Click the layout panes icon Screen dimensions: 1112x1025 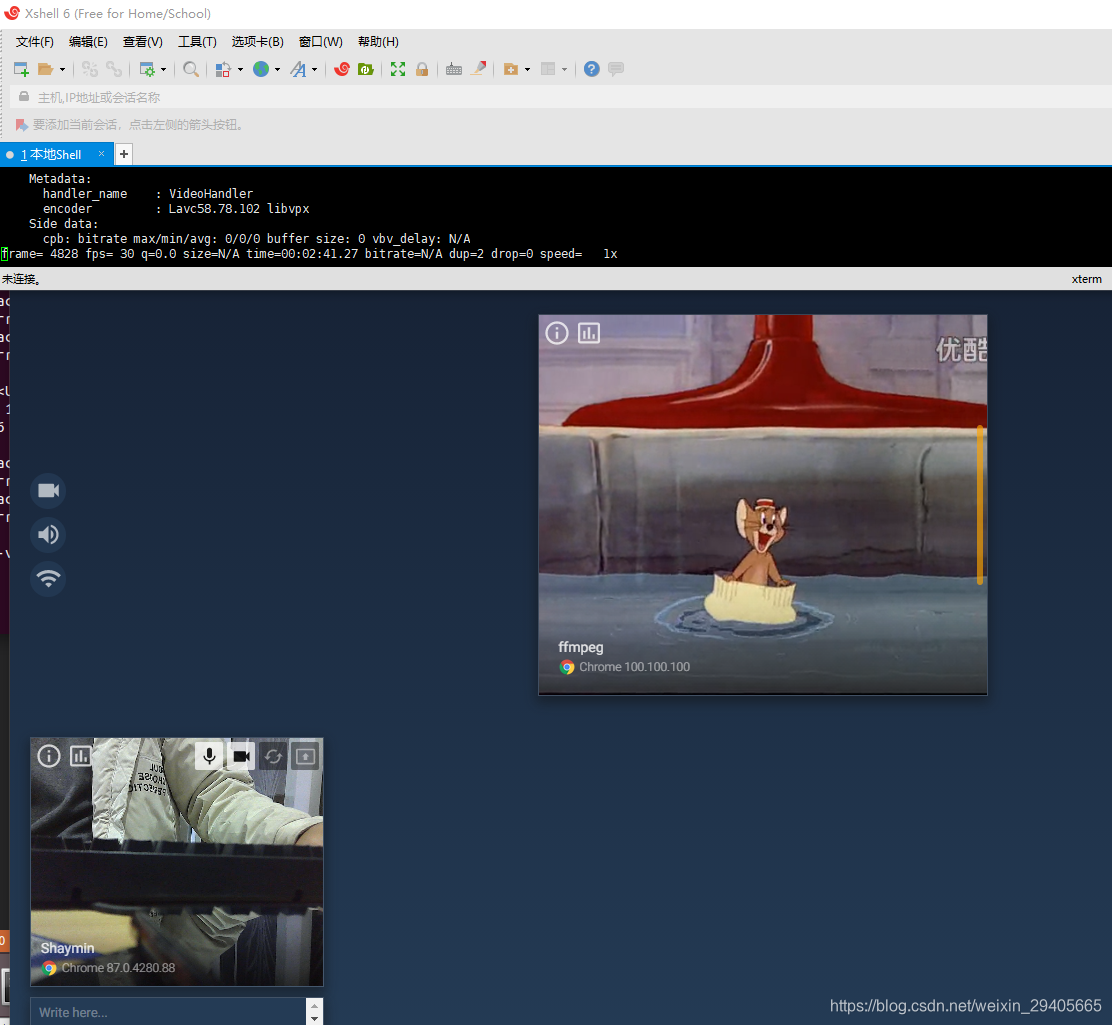(x=548, y=69)
